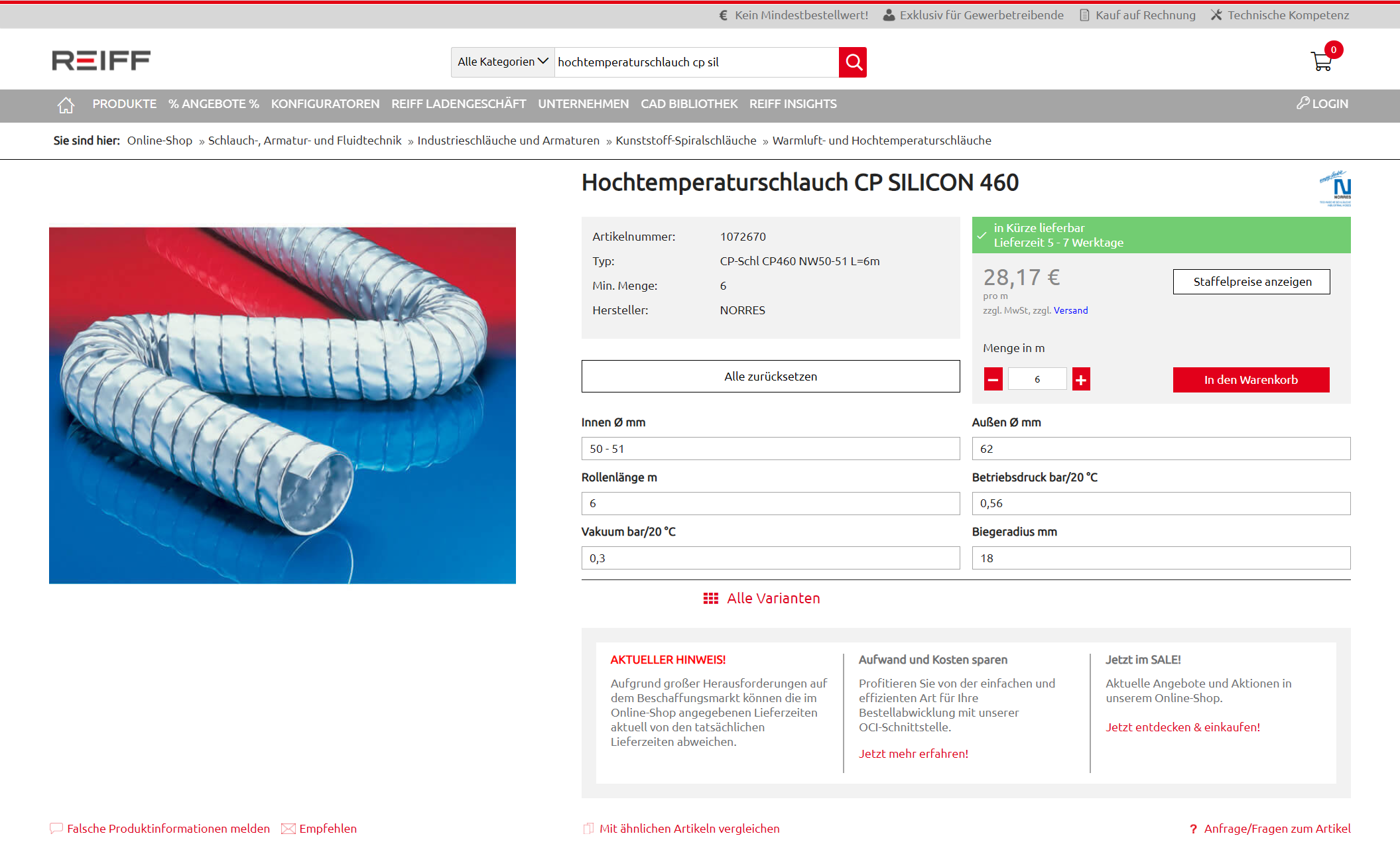
Task: Open the Außen Ø mm selector
Action: click(1161, 449)
